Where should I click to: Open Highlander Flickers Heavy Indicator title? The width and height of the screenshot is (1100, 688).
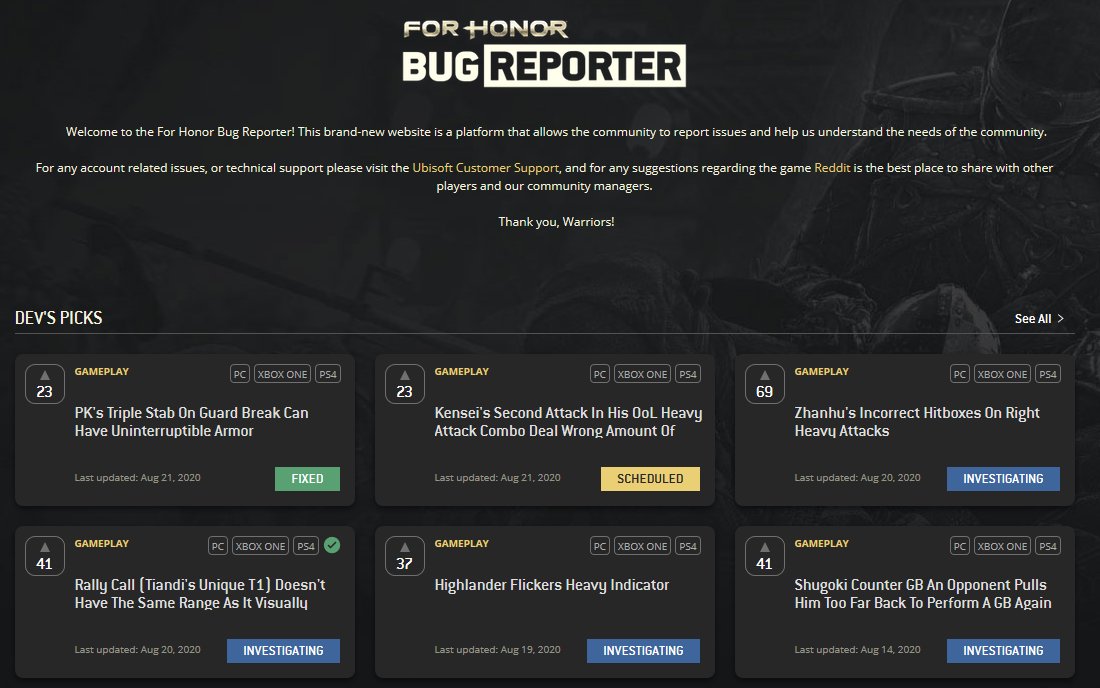552,585
